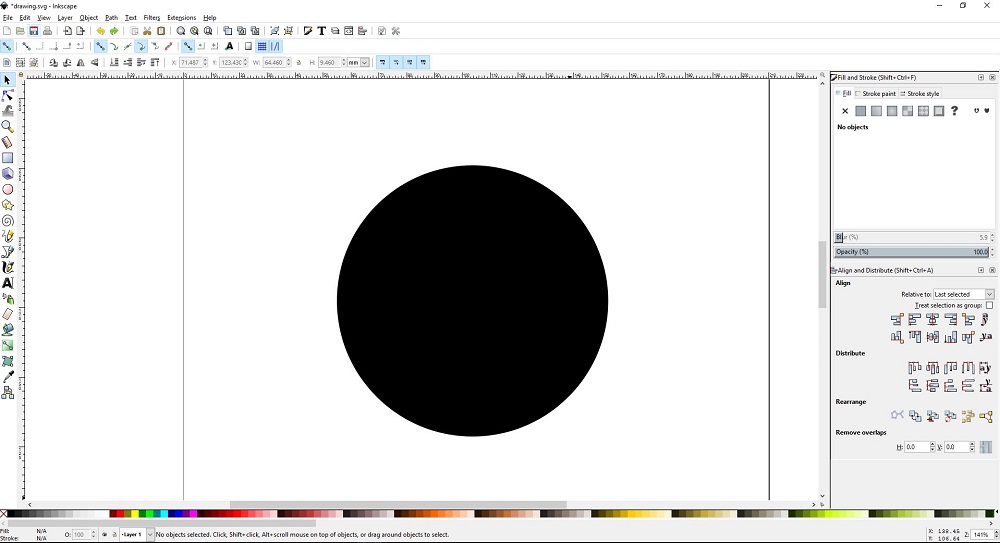Screen dimensions: 1000x543
Task: Select the Paint Bucket tool
Action: pos(8,330)
